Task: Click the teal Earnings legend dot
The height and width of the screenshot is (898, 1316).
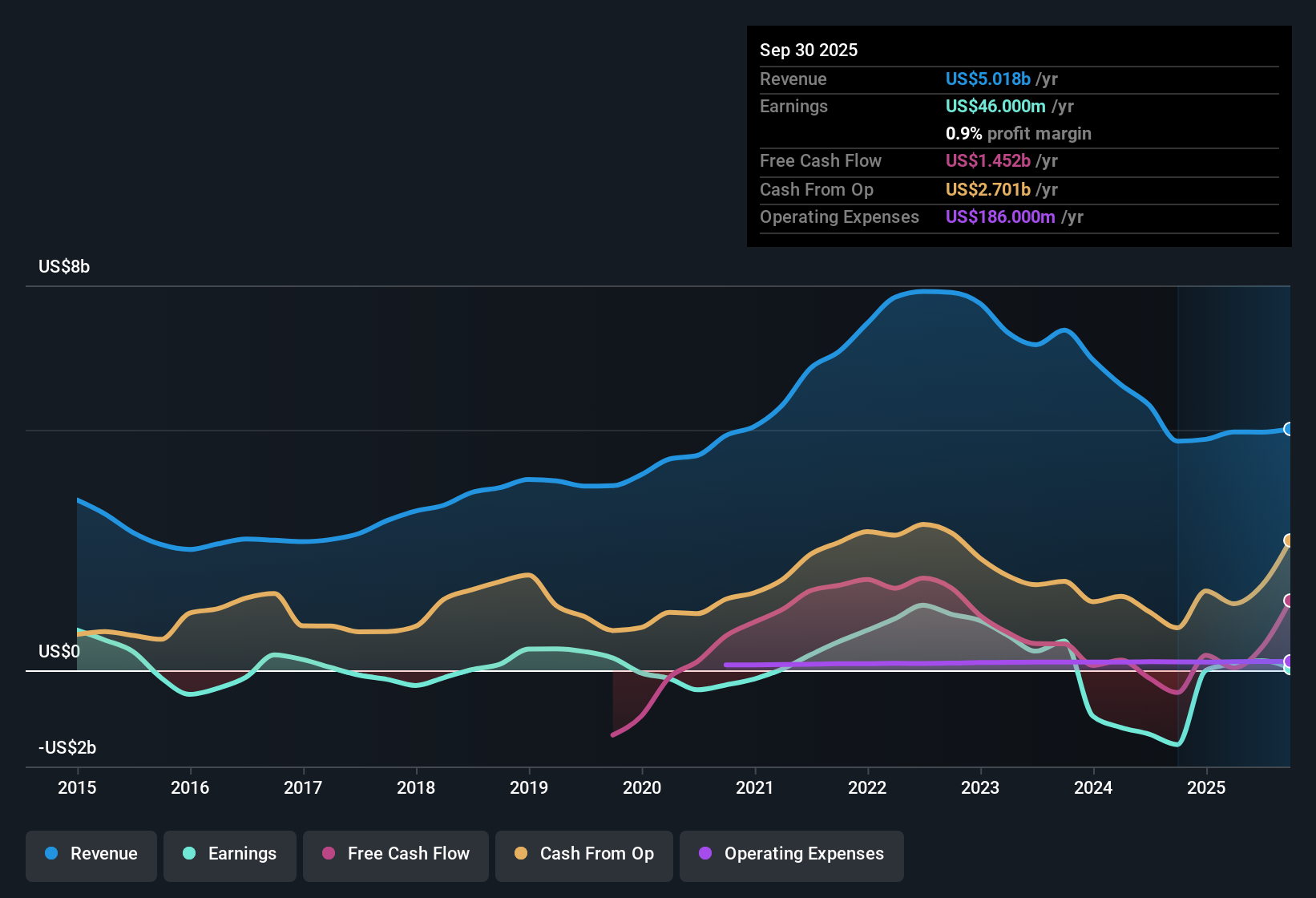Action: (189, 854)
